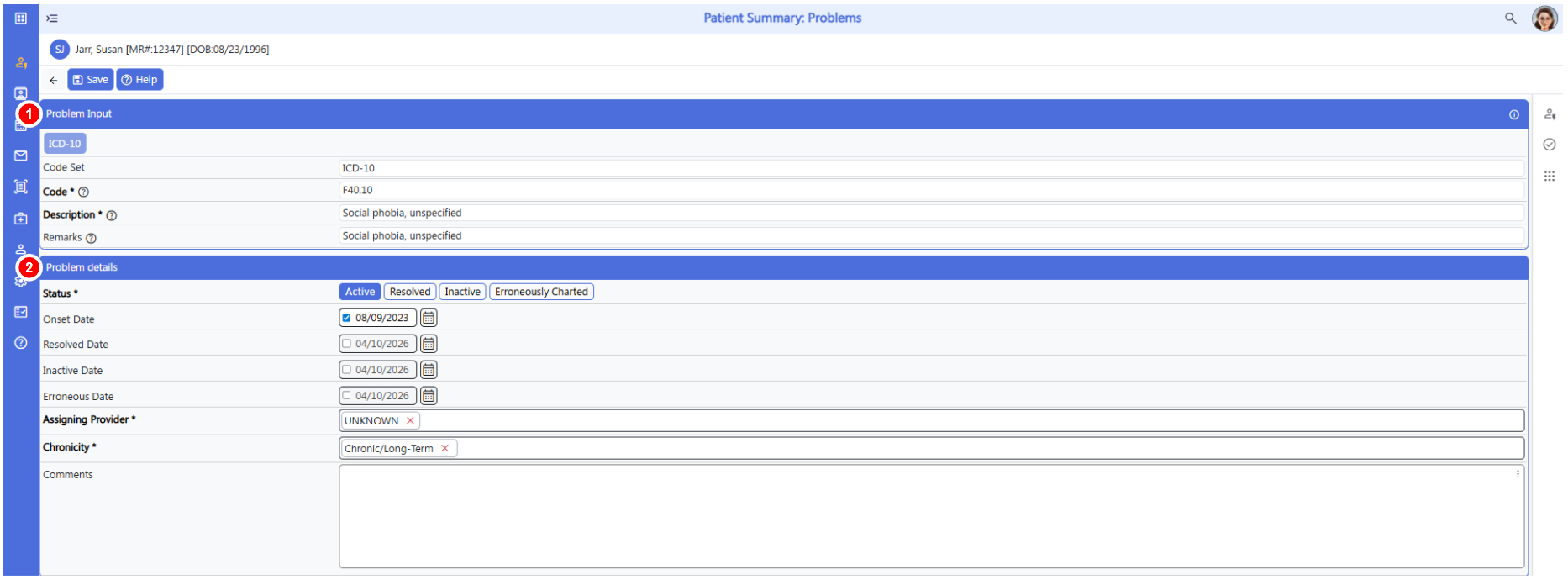Uncheck the Onset Date checkbox

coord(346,318)
